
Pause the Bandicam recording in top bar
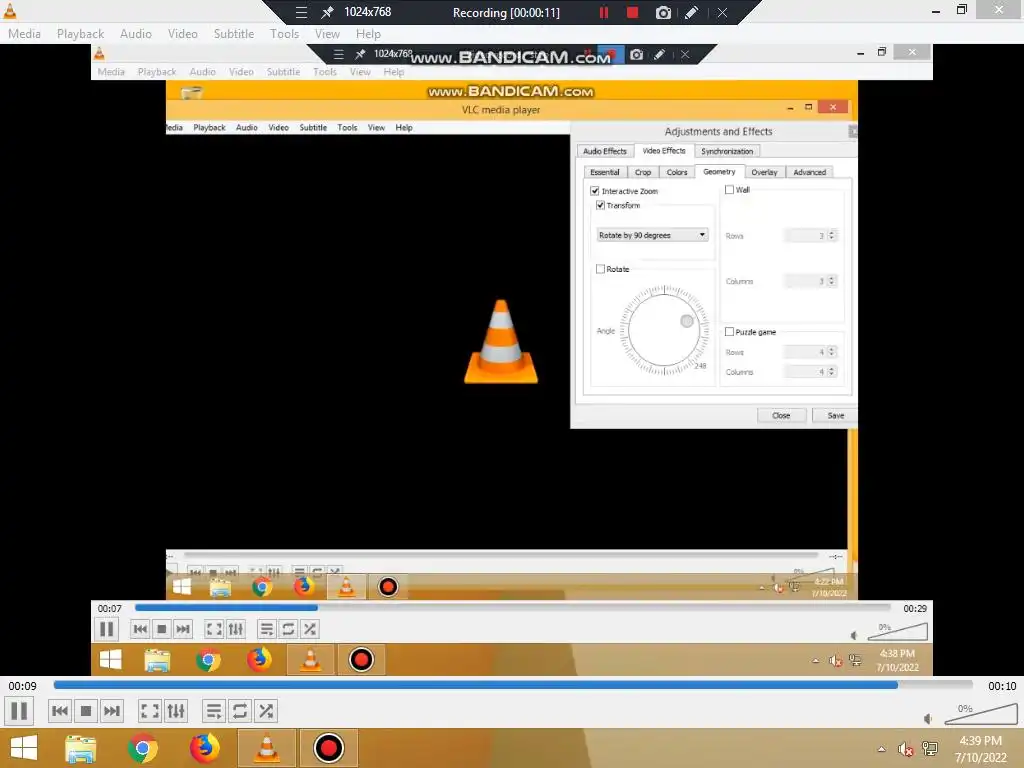(x=604, y=12)
